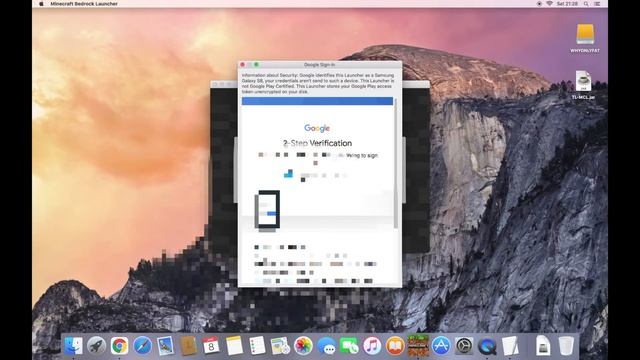Click the blue progress bar under security notice
640x360 pixels.
[x=317, y=101]
